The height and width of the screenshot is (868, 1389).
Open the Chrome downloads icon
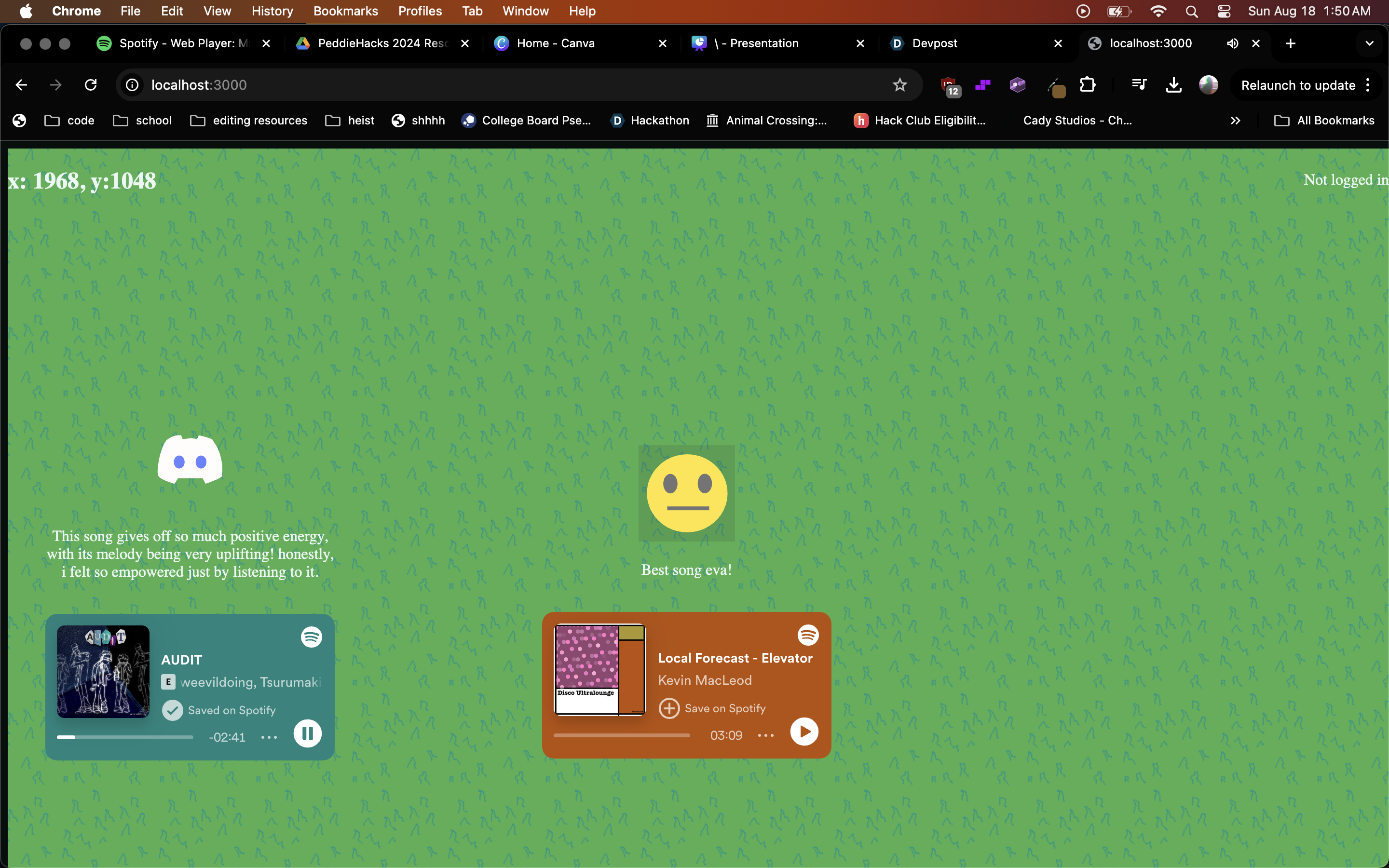1174,85
